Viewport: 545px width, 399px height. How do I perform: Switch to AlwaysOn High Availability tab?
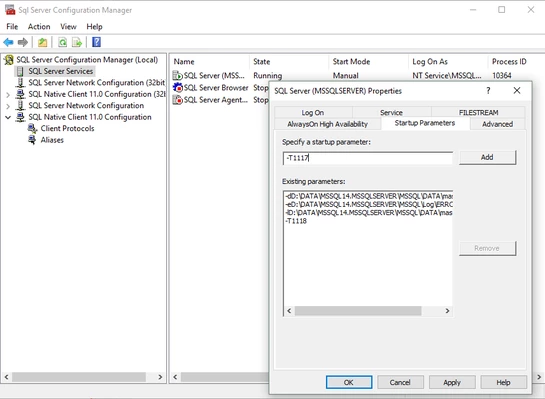click(327, 124)
